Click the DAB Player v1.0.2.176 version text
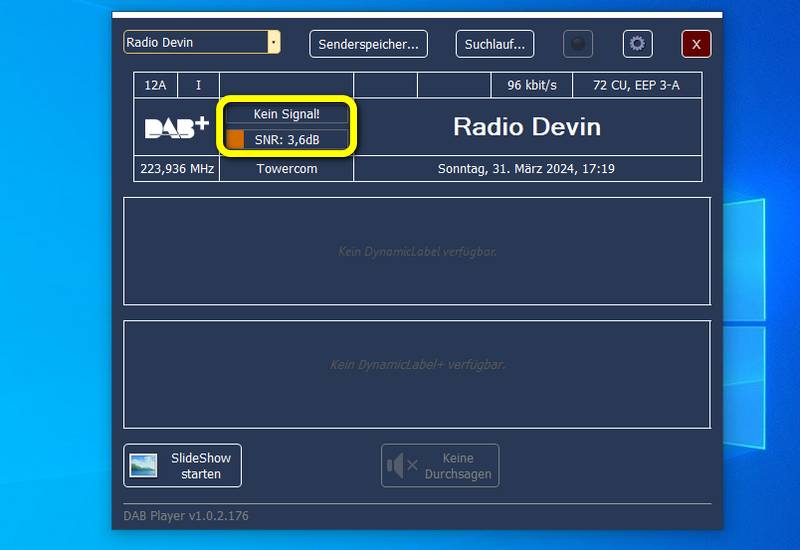The image size is (800, 550). coord(186,516)
